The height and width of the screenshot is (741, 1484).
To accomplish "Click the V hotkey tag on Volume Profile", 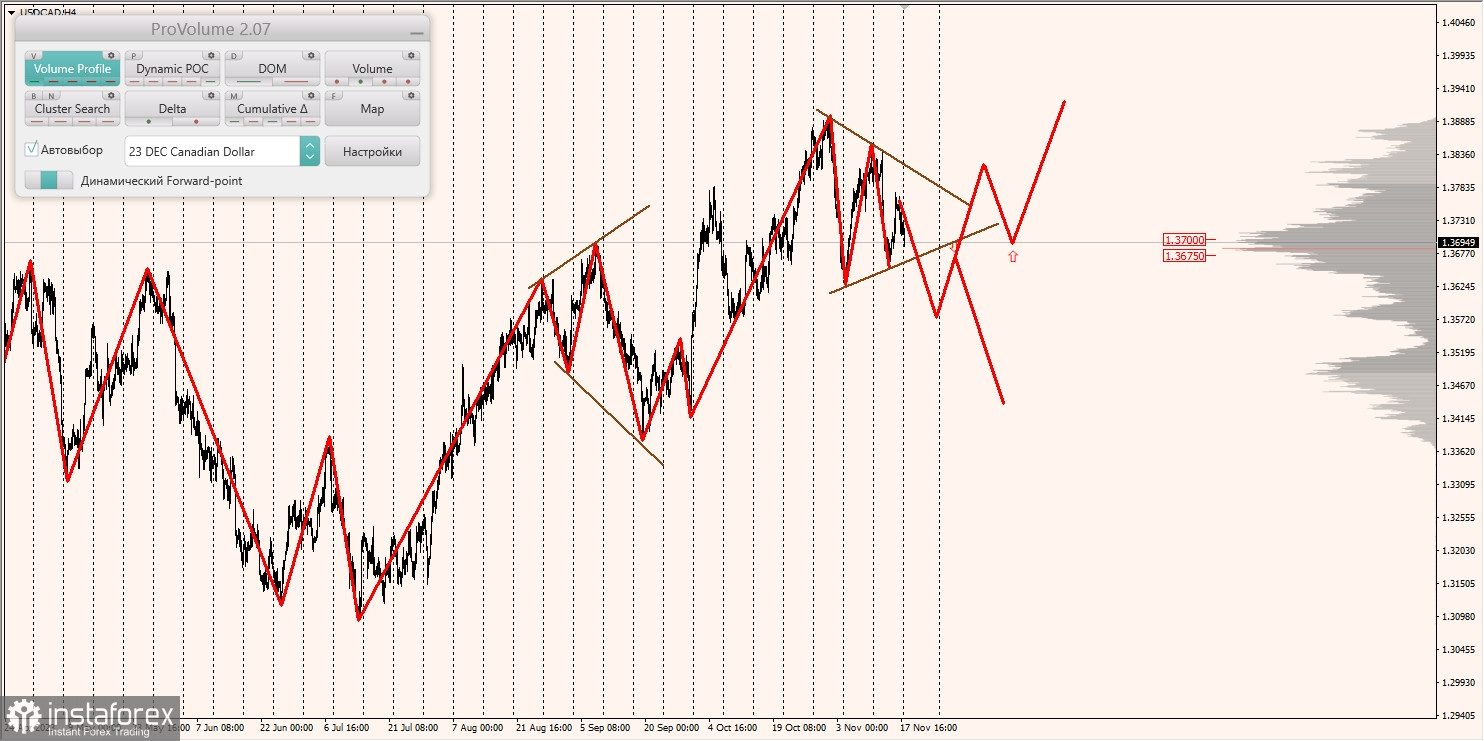I will [33, 56].
